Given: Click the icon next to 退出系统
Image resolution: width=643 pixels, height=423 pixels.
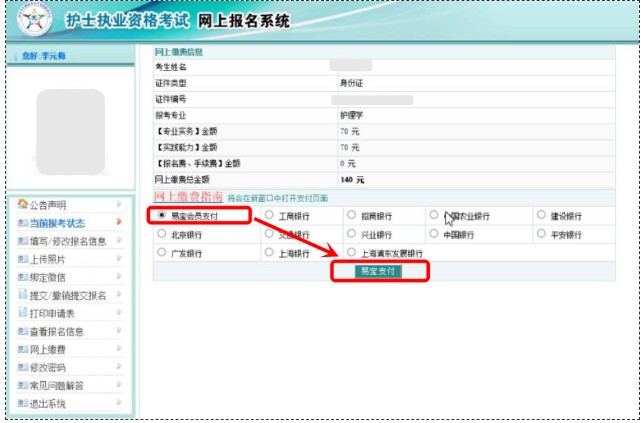Looking at the screenshot, I should (x=22, y=403).
